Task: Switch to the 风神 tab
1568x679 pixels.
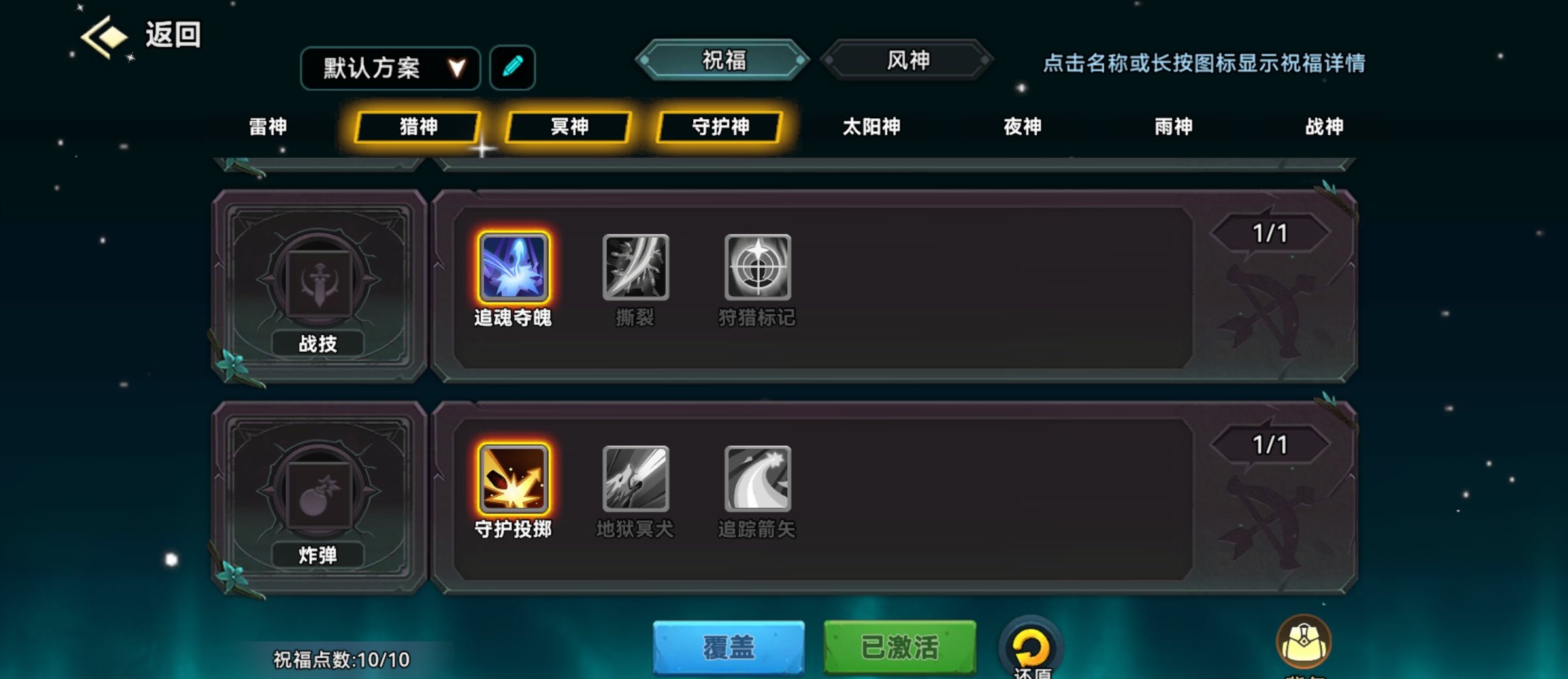Action: [907, 60]
